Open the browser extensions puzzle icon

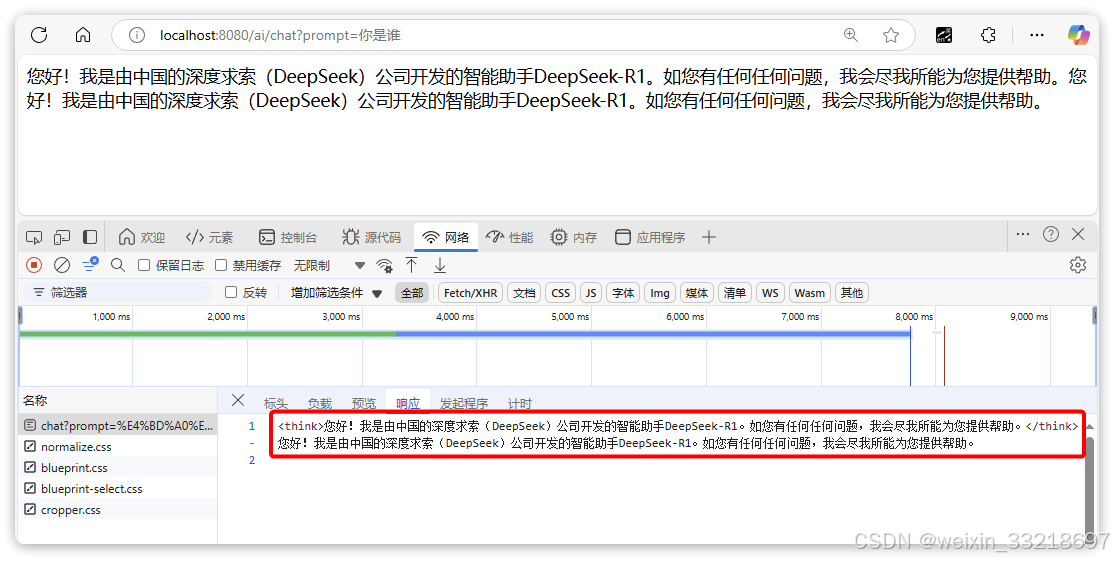point(988,35)
